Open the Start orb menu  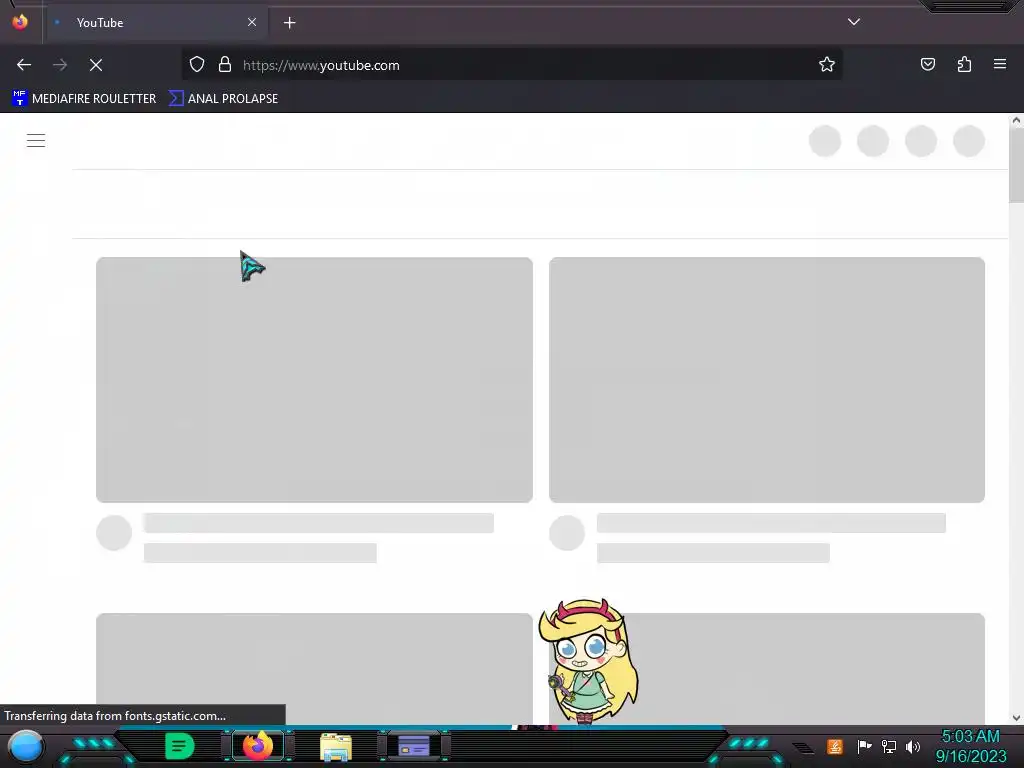pyautogui.click(x=26, y=746)
